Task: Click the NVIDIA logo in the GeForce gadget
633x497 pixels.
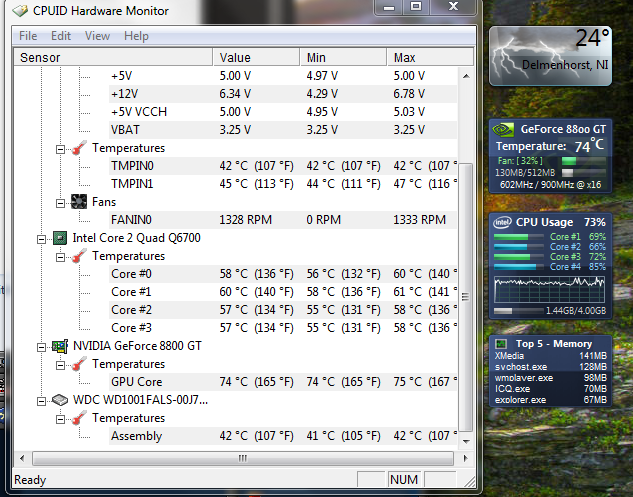Action: (503, 129)
